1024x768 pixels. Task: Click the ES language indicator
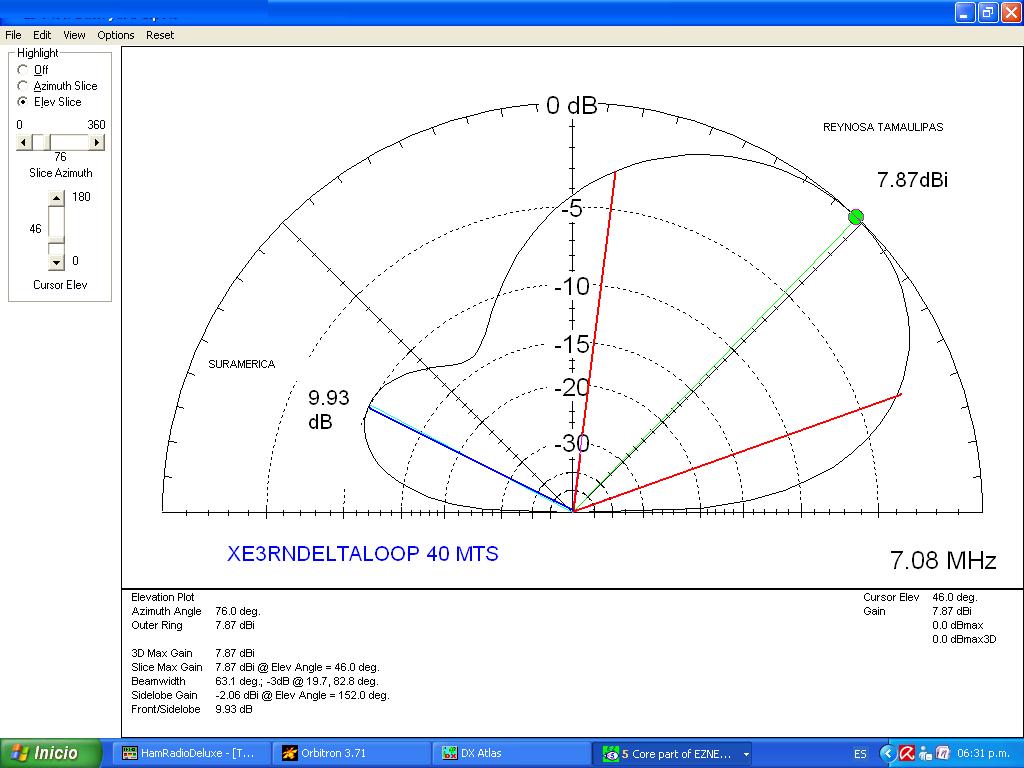tap(860, 754)
